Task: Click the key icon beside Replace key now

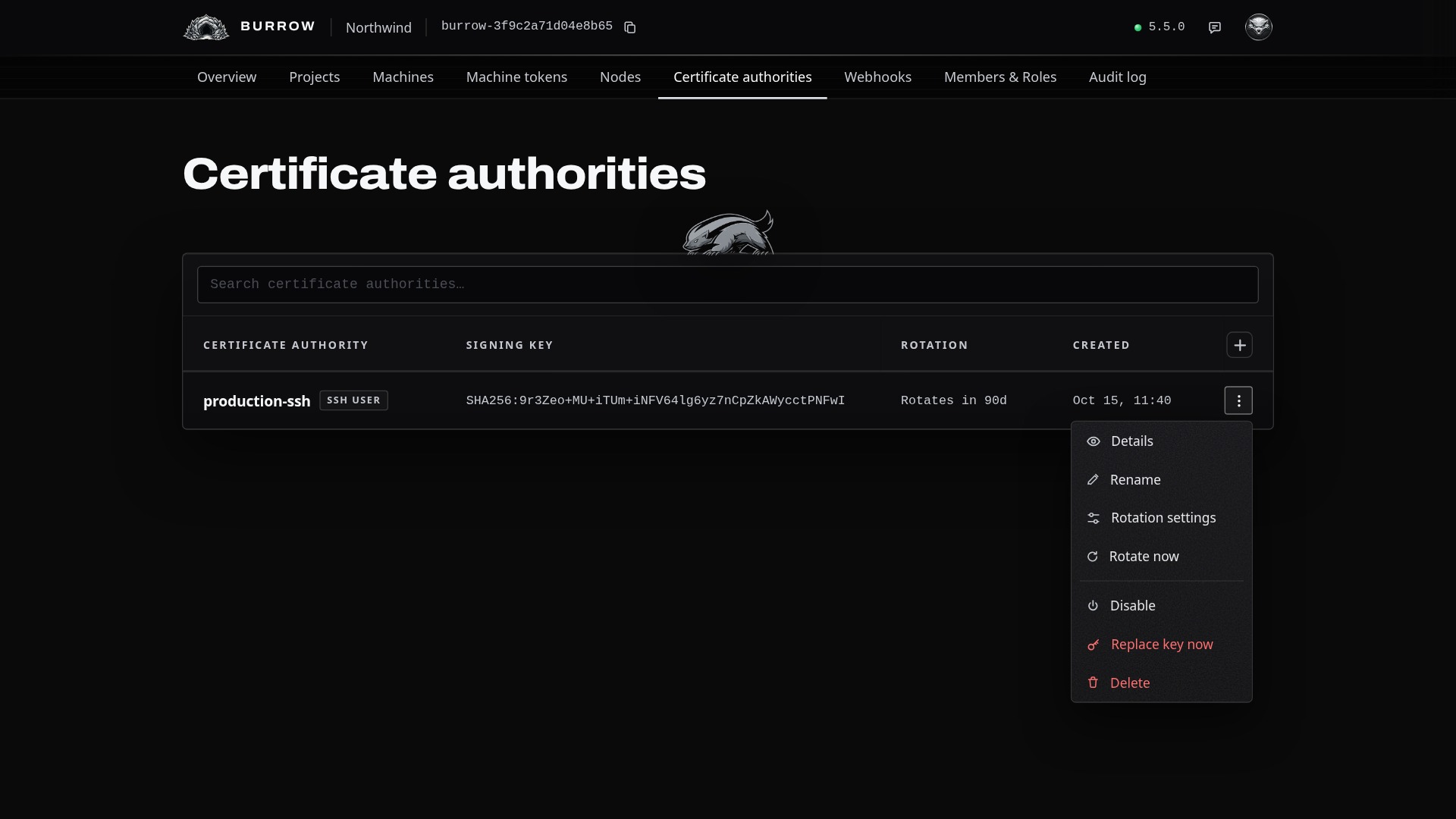Action: (x=1094, y=645)
